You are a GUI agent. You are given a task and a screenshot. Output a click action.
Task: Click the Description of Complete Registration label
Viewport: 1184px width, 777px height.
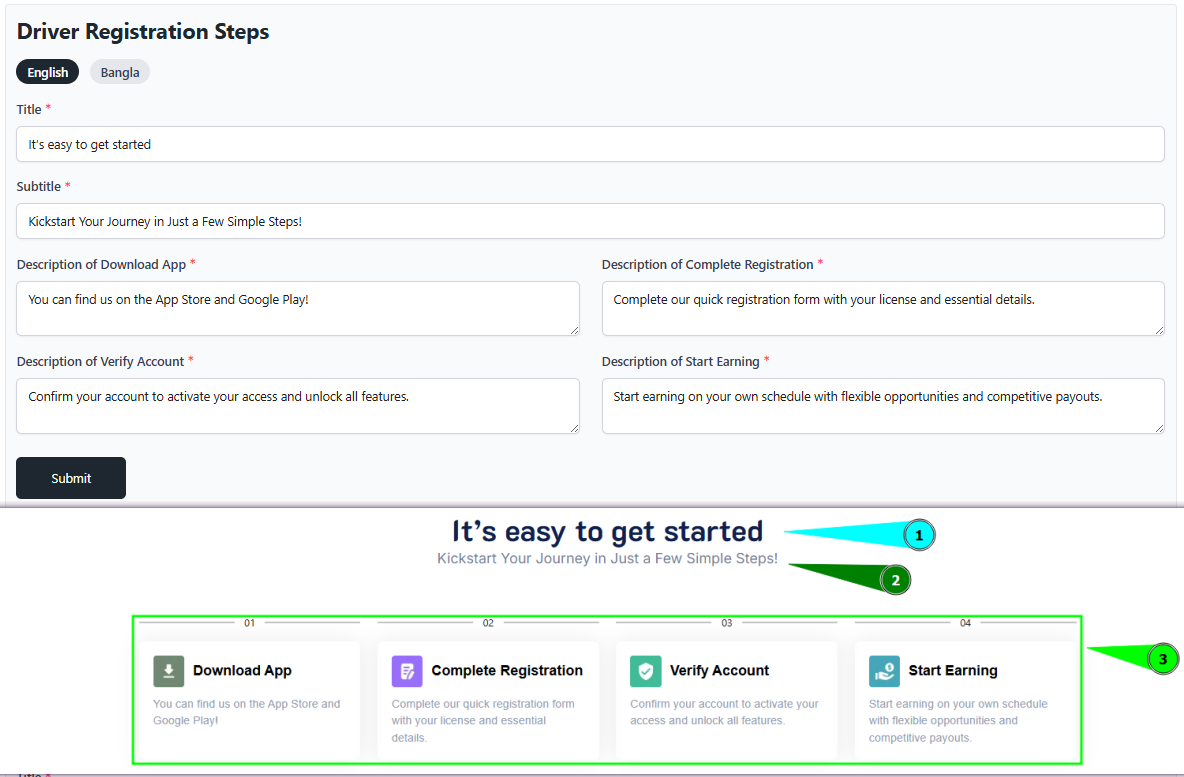[x=708, y=264]
